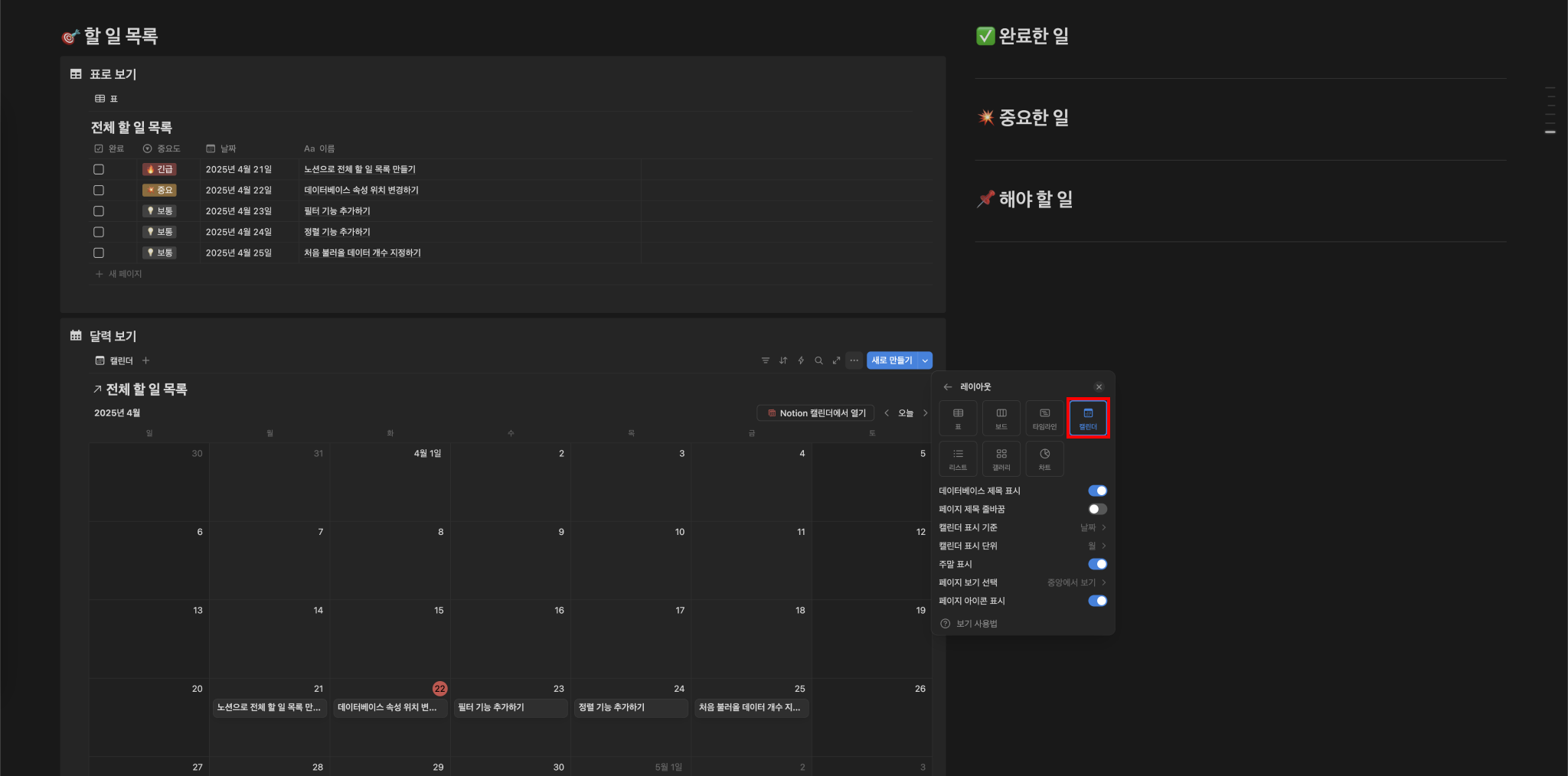Select the 갤러리 layout option
1568x776 pixels.
(1001, 458)
